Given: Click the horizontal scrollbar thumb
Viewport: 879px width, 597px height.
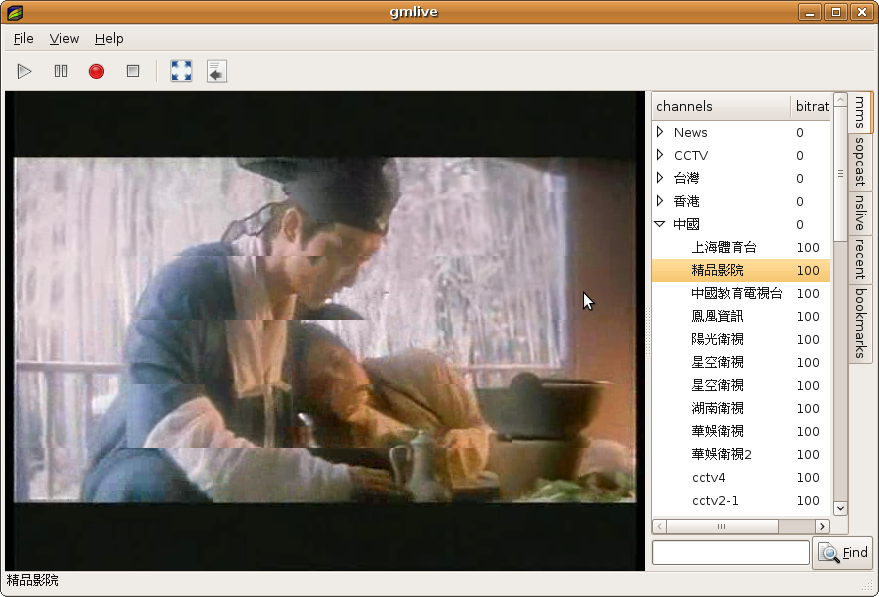Looking at the screenshot, I should click(722, 526).
